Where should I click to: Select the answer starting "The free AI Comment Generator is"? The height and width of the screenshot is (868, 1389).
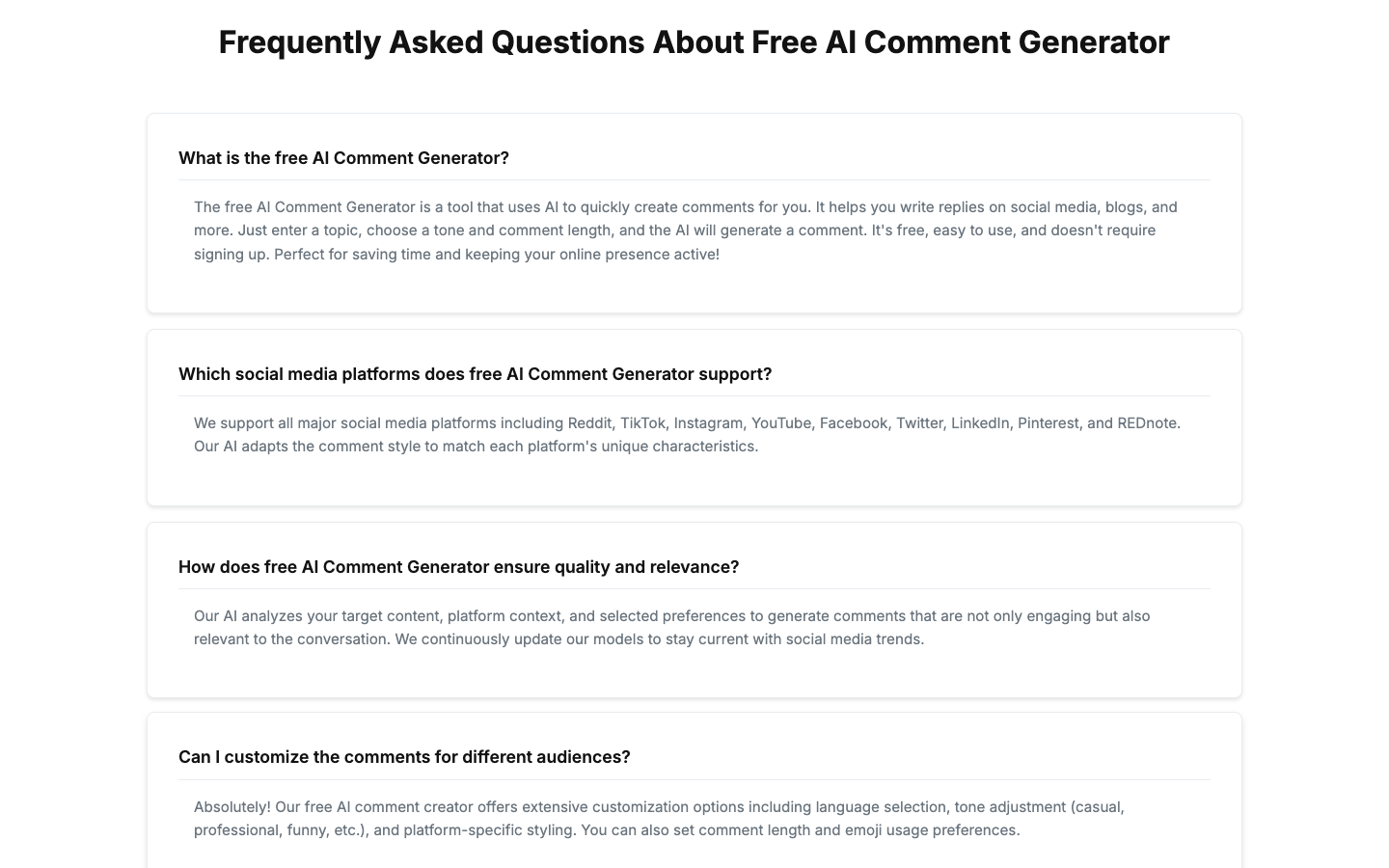(x=686, y=231)
